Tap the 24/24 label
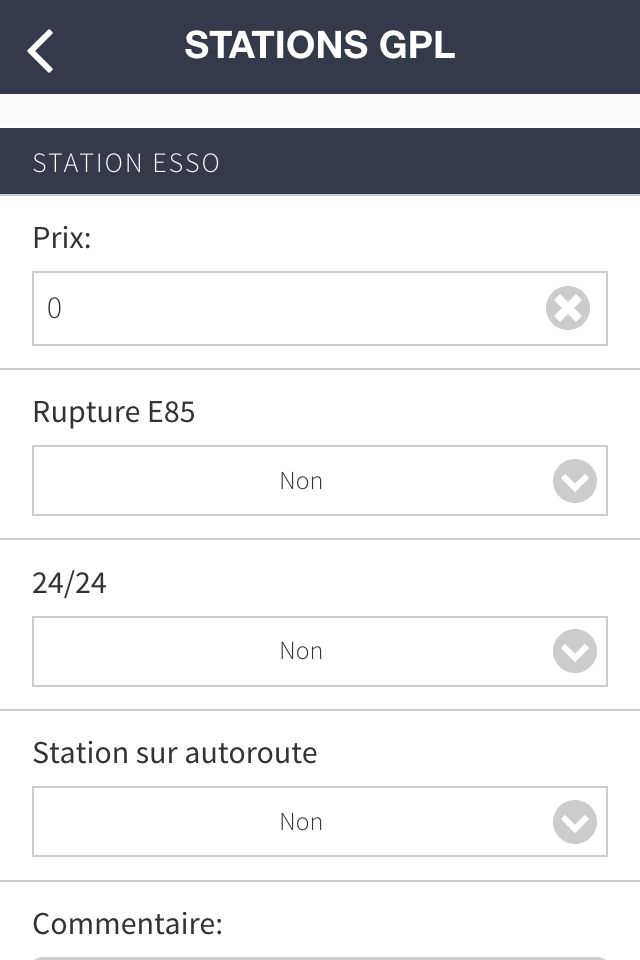The image size is (640, 960). tap(69, 583)
